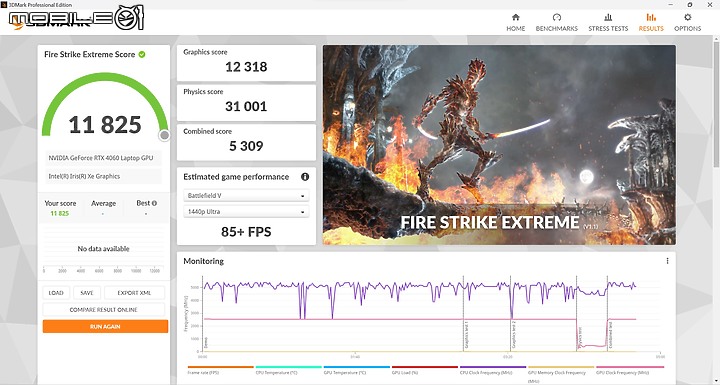Maximize the 3DMark window

[690, 4]
